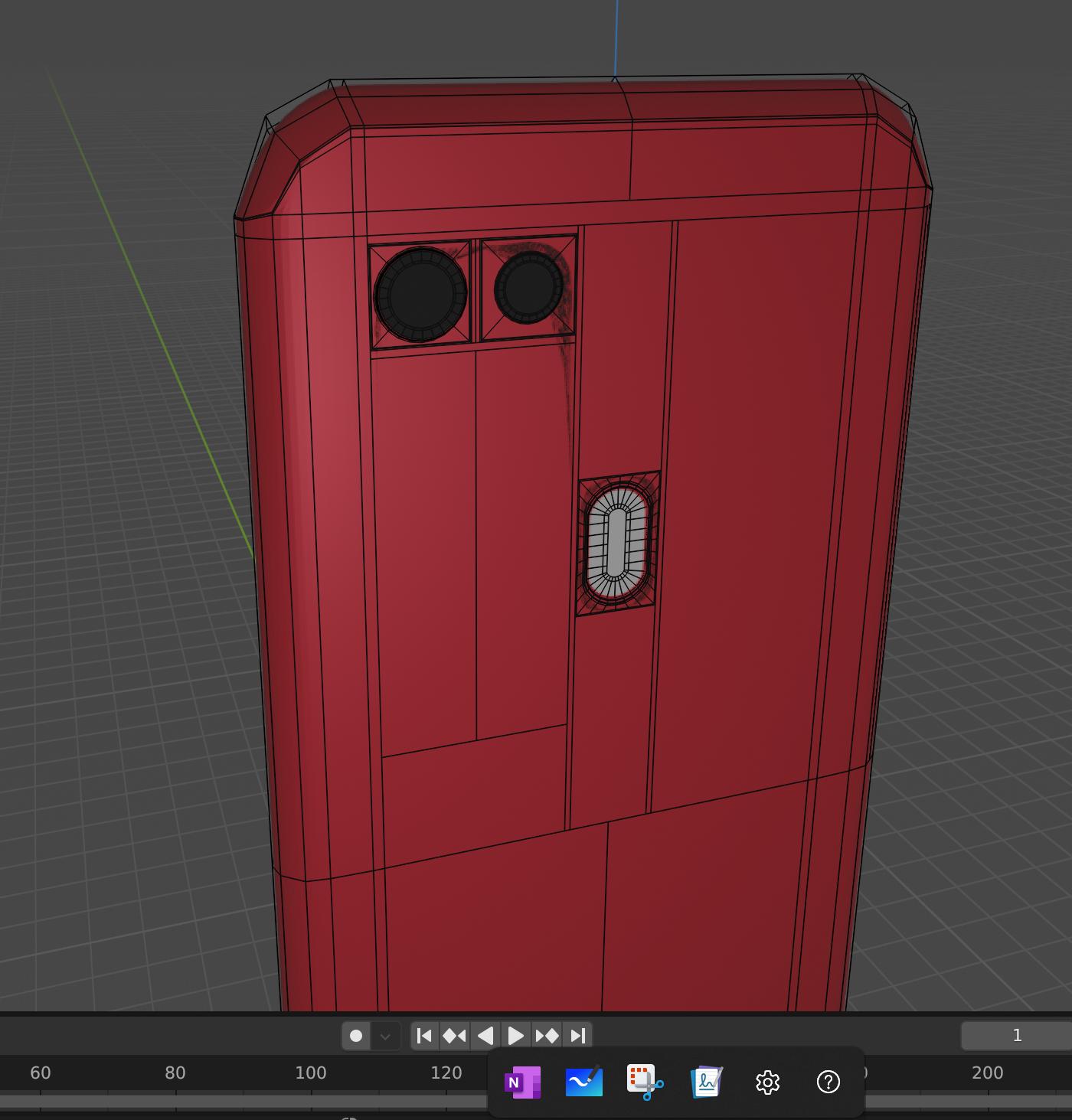This screenshot has width=1072, height=1120.
Task: Select the large left camera lens on model
Action: click(420, 294)
